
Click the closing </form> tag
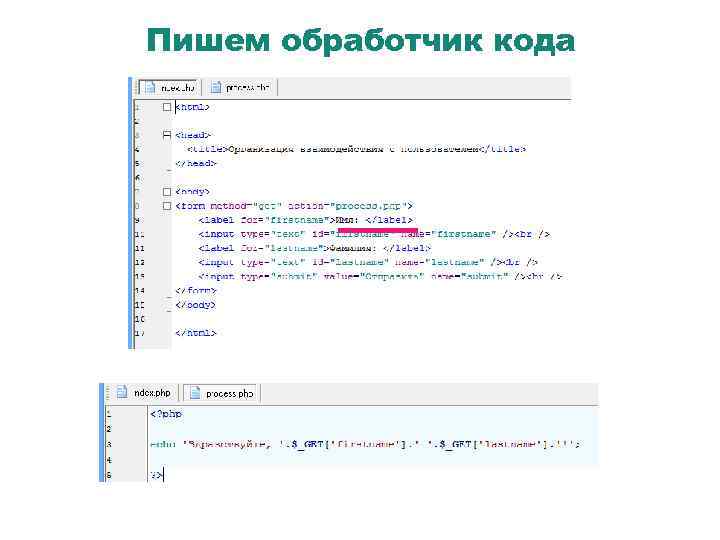[196, 291]
